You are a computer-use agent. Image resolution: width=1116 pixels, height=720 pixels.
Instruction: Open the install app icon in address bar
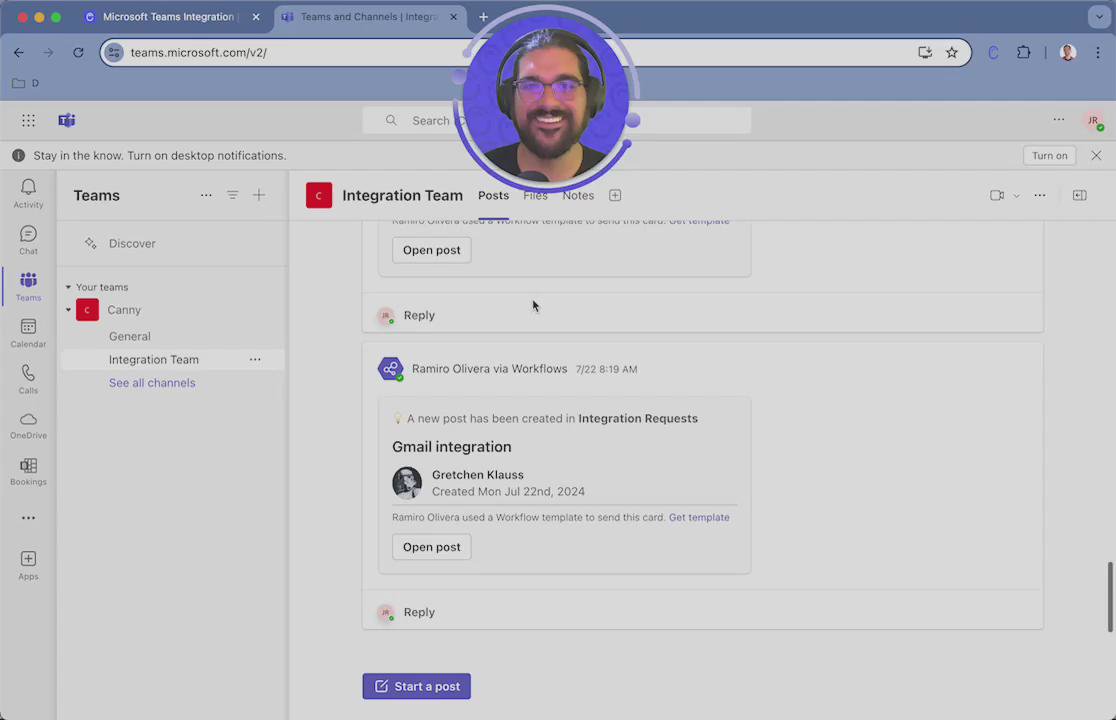click(925, 52)
